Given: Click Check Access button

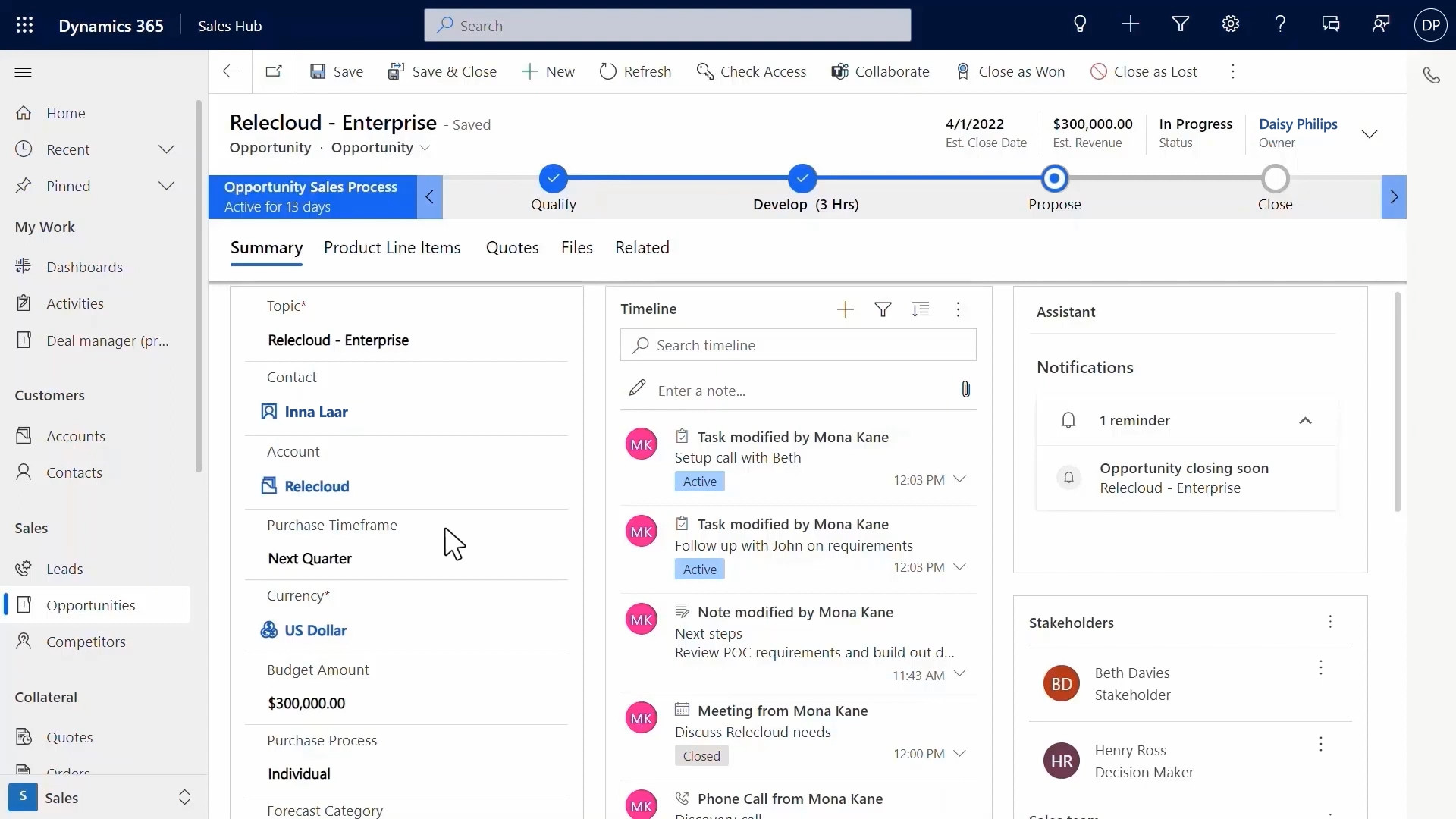Looking at the screenshot, I should [752, 71].
